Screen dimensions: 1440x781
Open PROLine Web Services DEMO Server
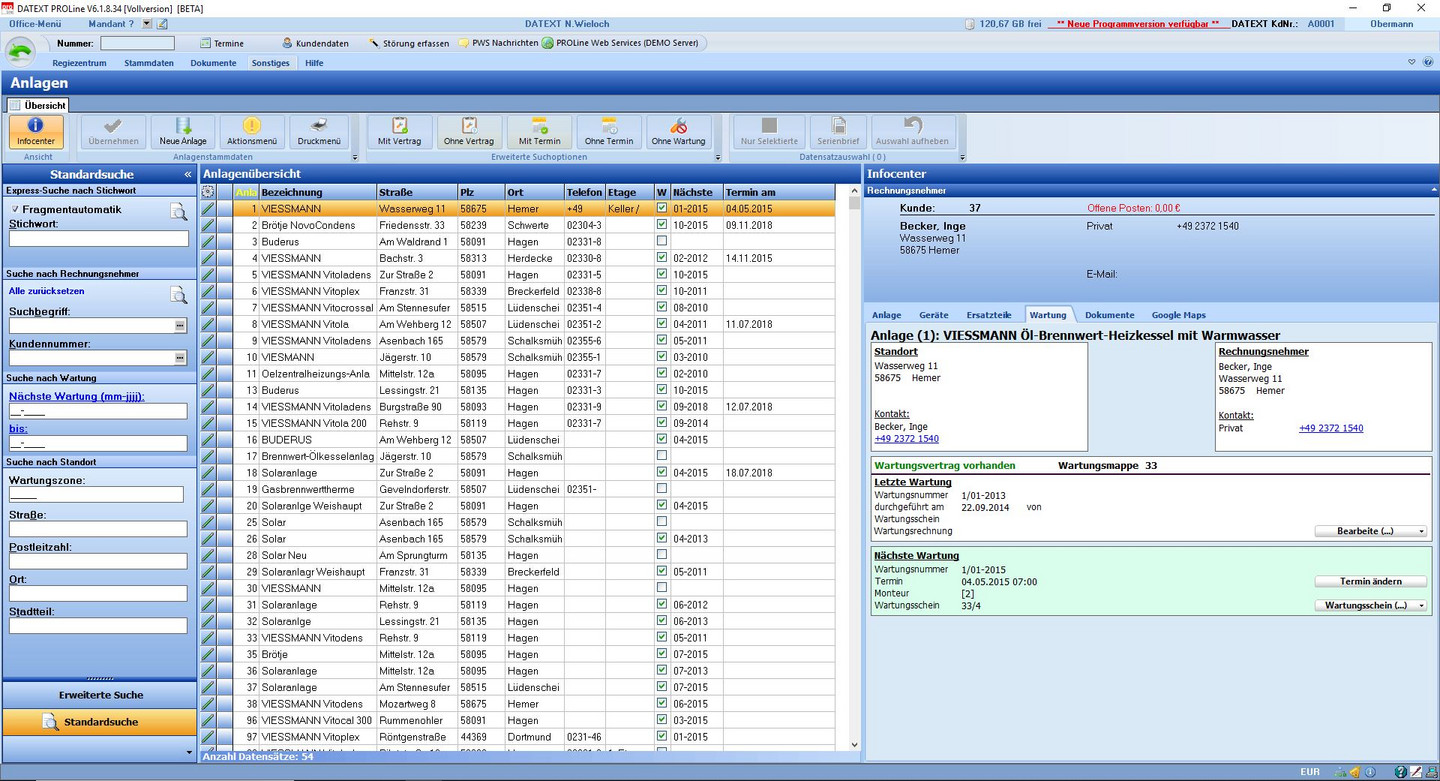(x=622, y=43)
